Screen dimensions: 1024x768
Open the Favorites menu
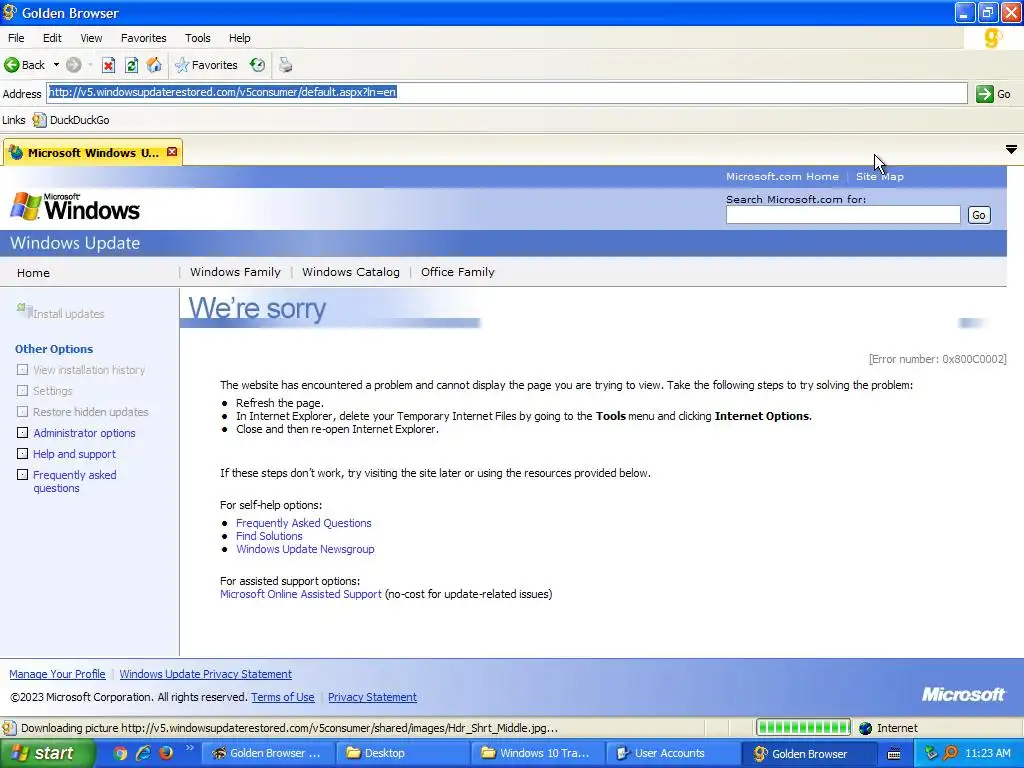(144, 38)
